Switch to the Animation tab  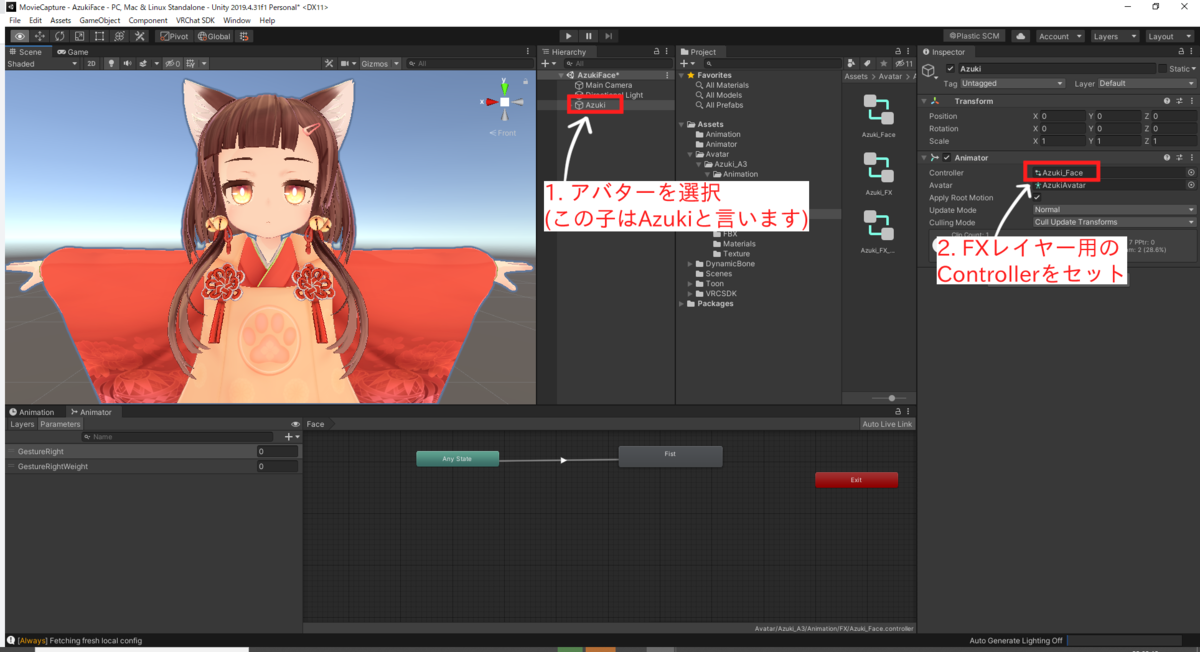click(33, 412)
